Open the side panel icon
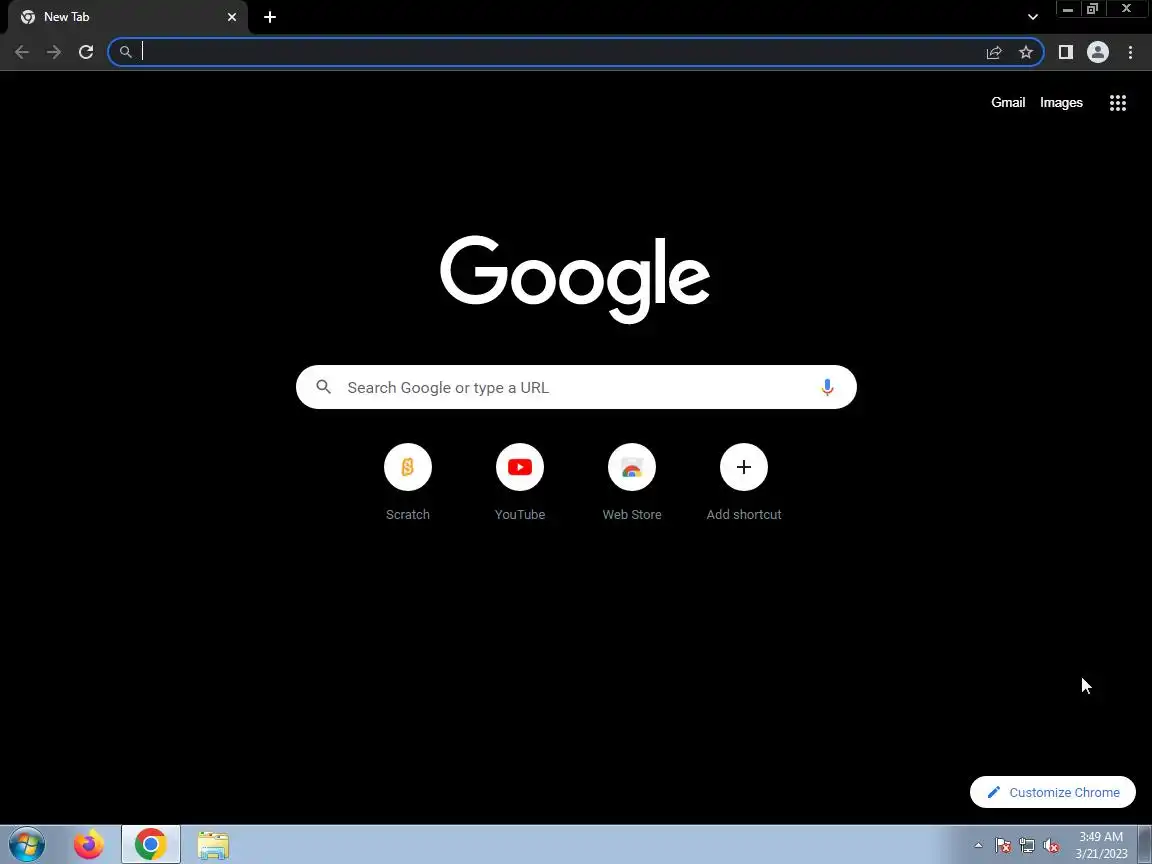Viewport: 1152px width, 864px height. [1065, 52]
